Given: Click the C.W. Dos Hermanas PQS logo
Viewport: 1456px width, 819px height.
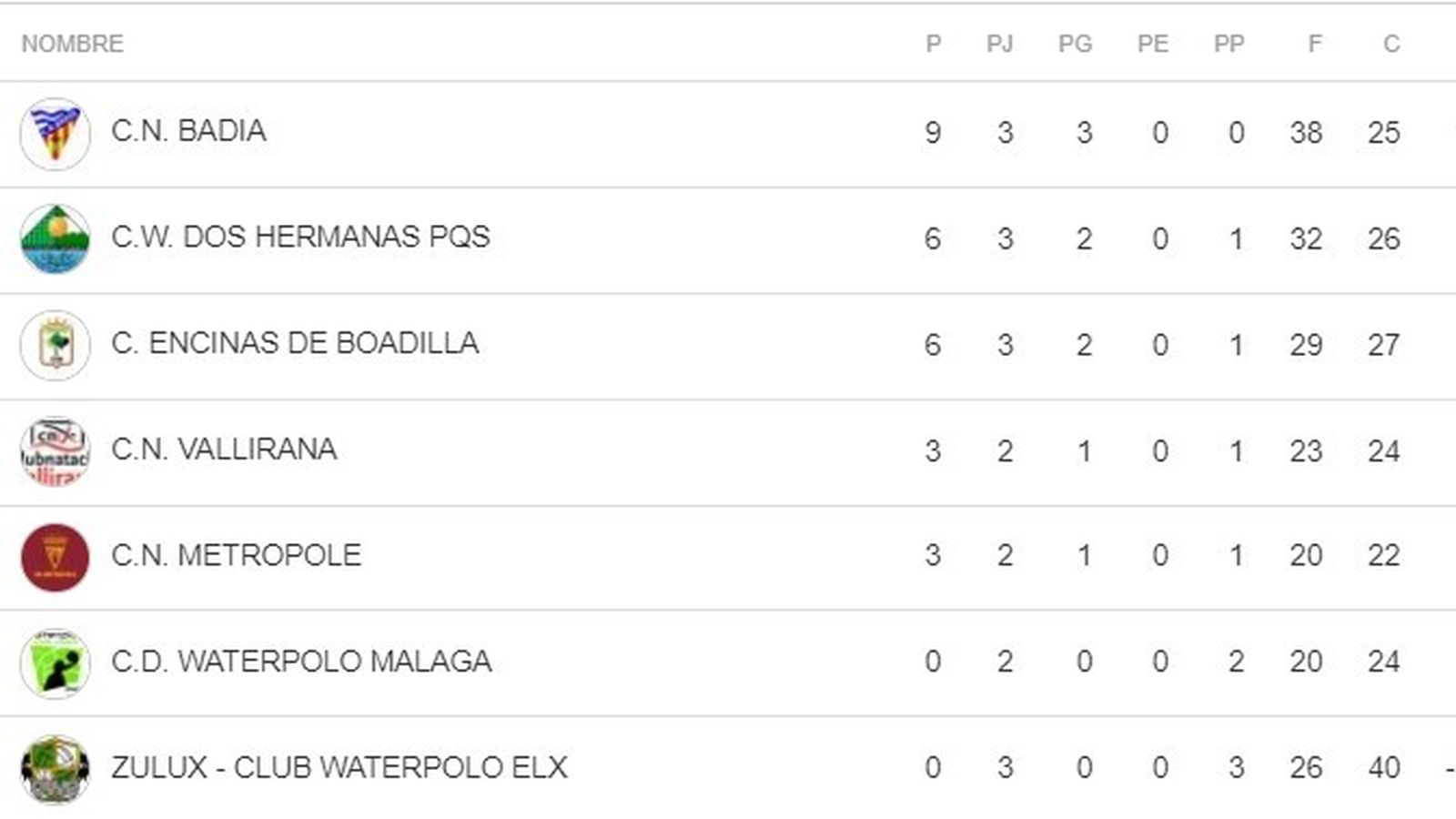Looking at the screenshot, I should 56,239.
